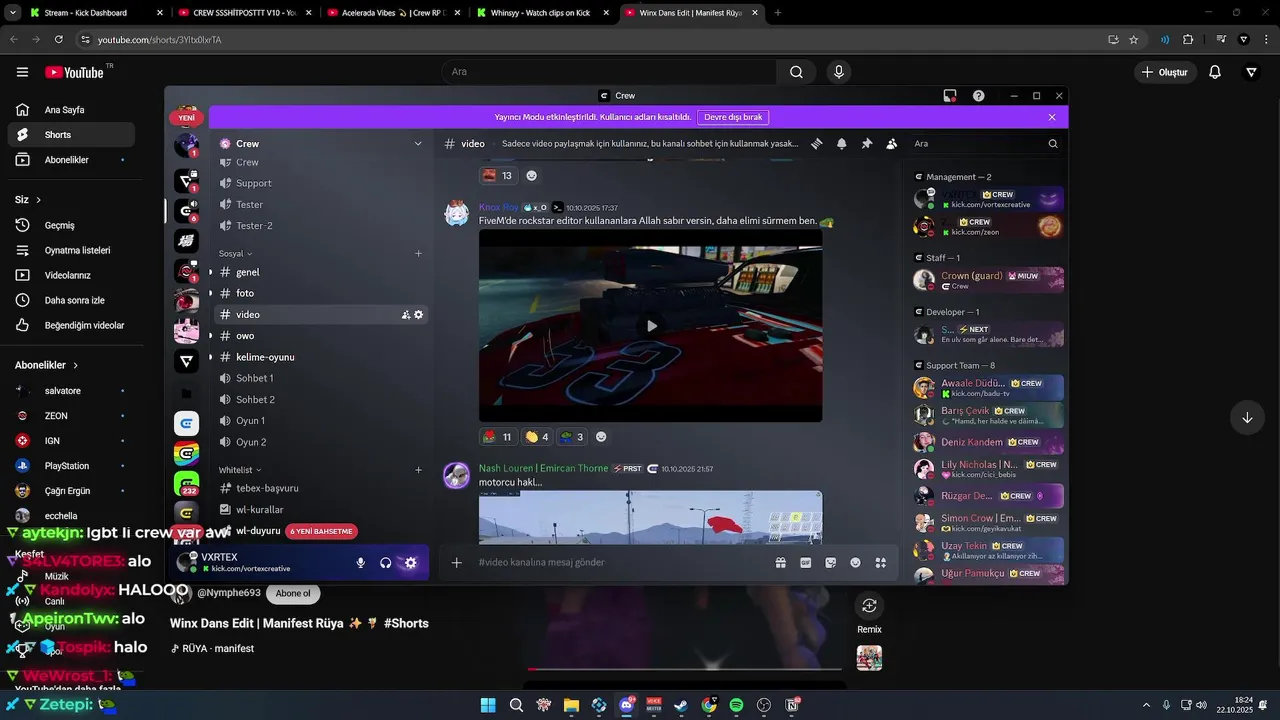Image resolution: width=1280 pixels, height=720 pixels.
Task: Open Deniz Kandem member profile
Action: [988, 442]
